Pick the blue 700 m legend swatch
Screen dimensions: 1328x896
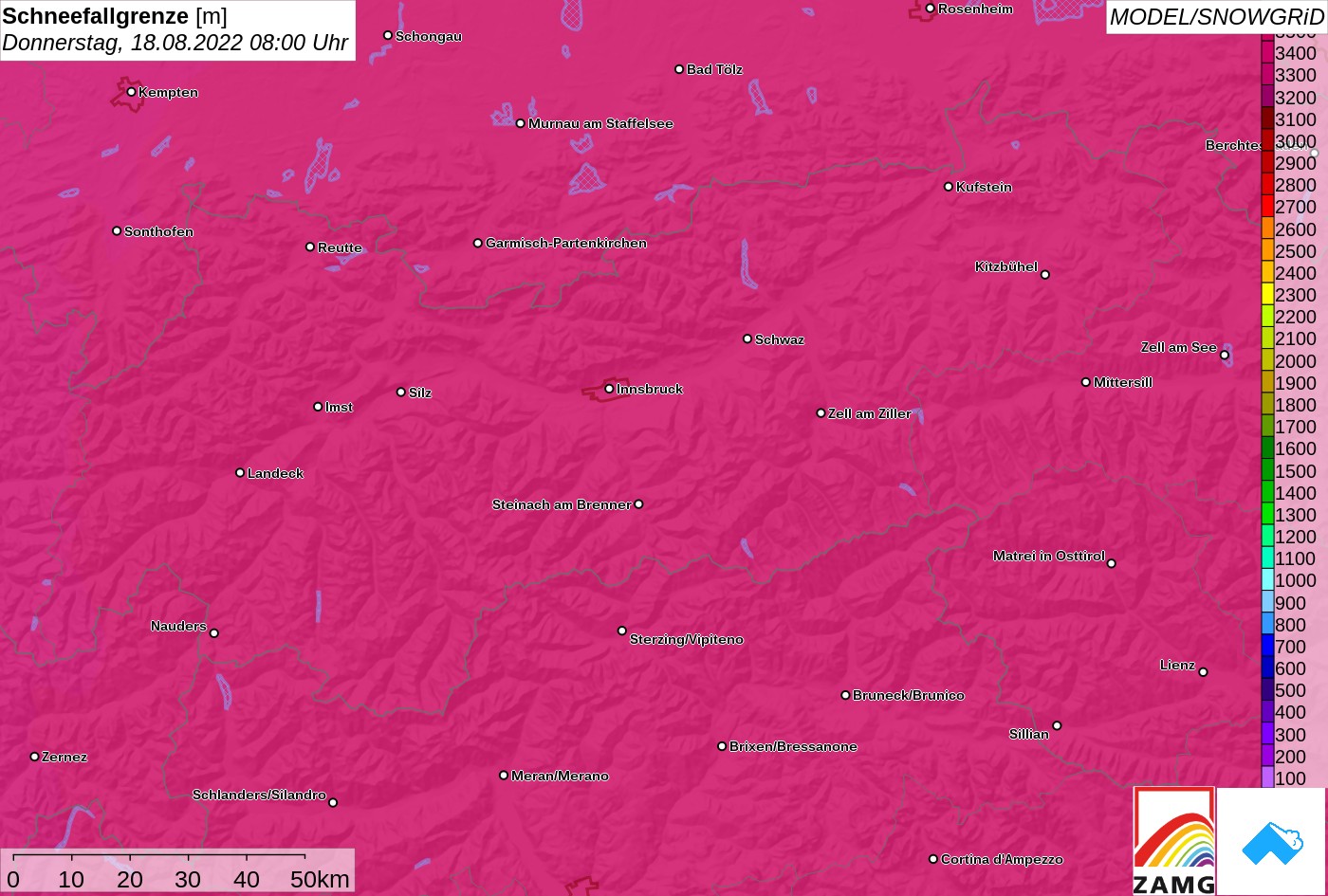click(1267, 647)
